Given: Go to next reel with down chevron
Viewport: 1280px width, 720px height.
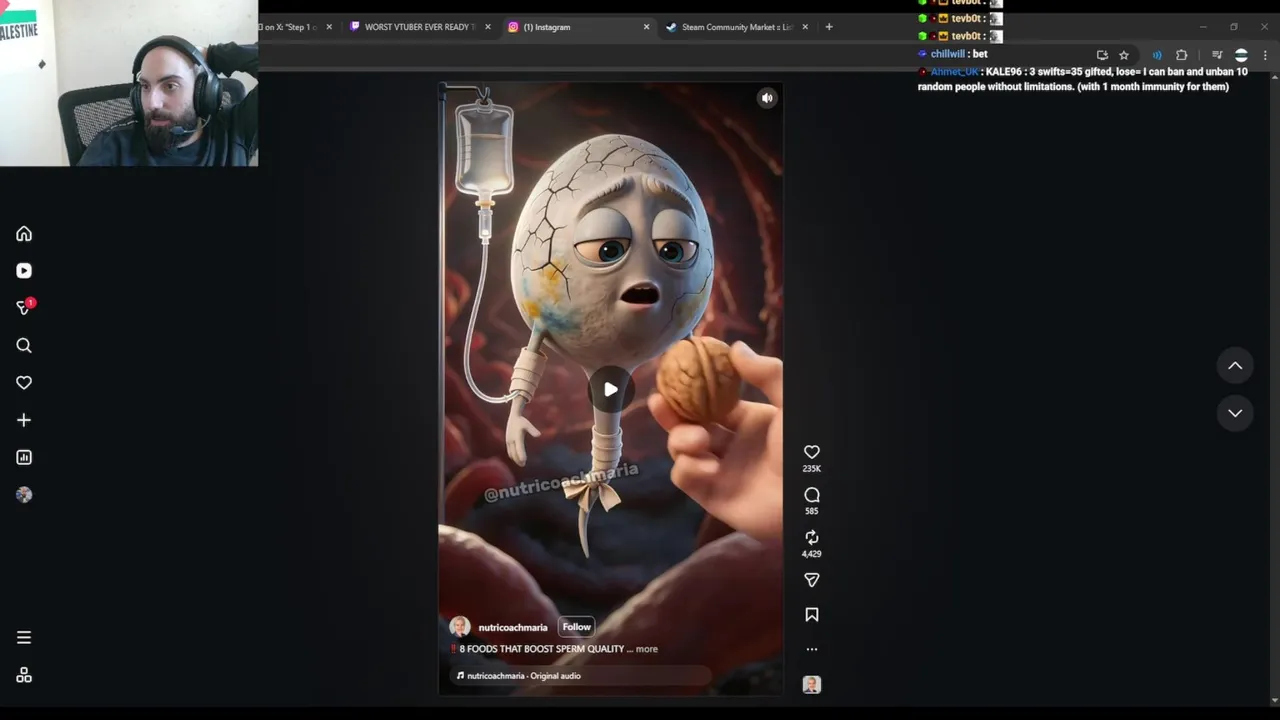Looking at the screenshot, I should [x=1235, y=413].
